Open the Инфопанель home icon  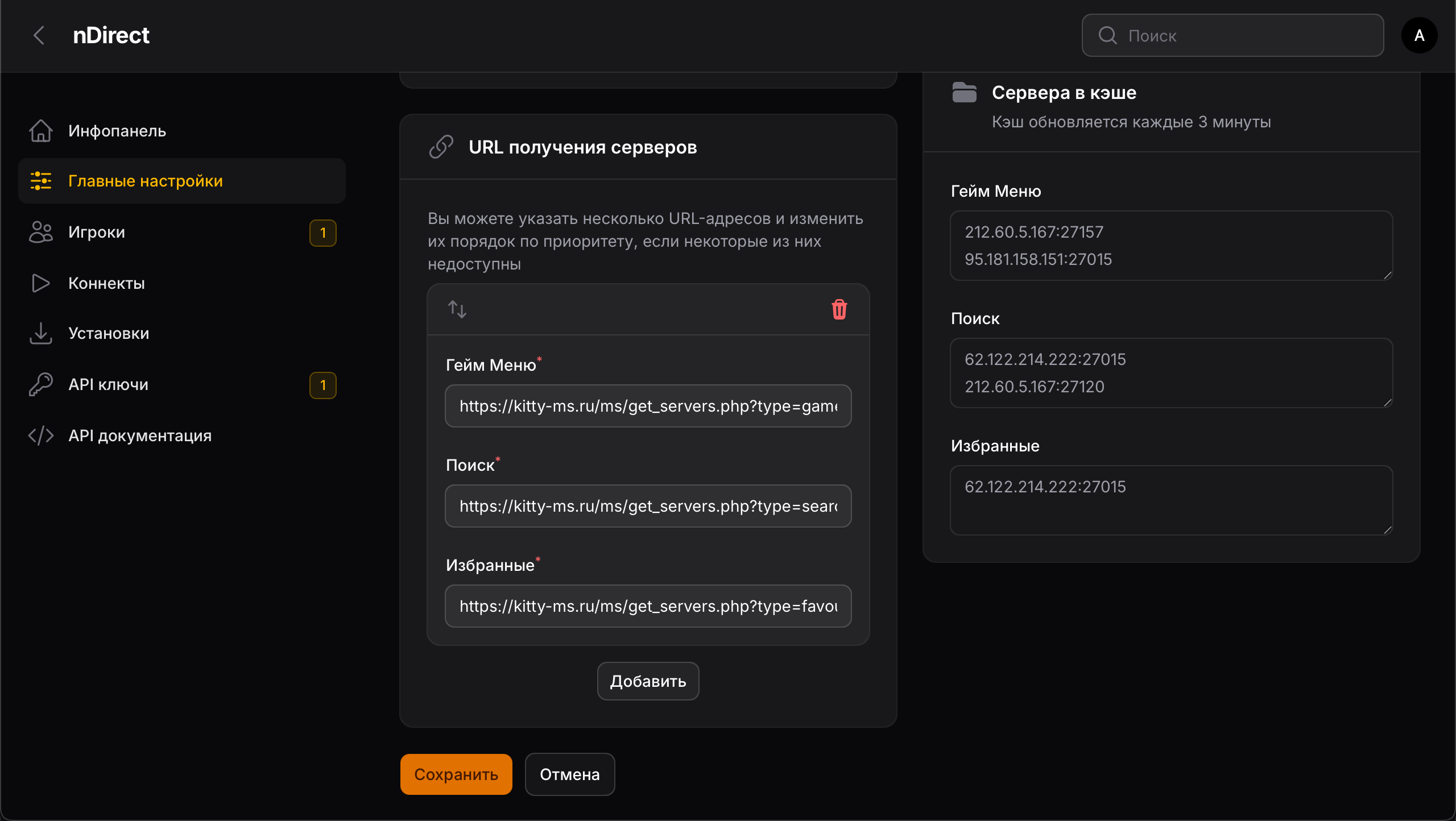pyautogui.click(x=40, y=130)
